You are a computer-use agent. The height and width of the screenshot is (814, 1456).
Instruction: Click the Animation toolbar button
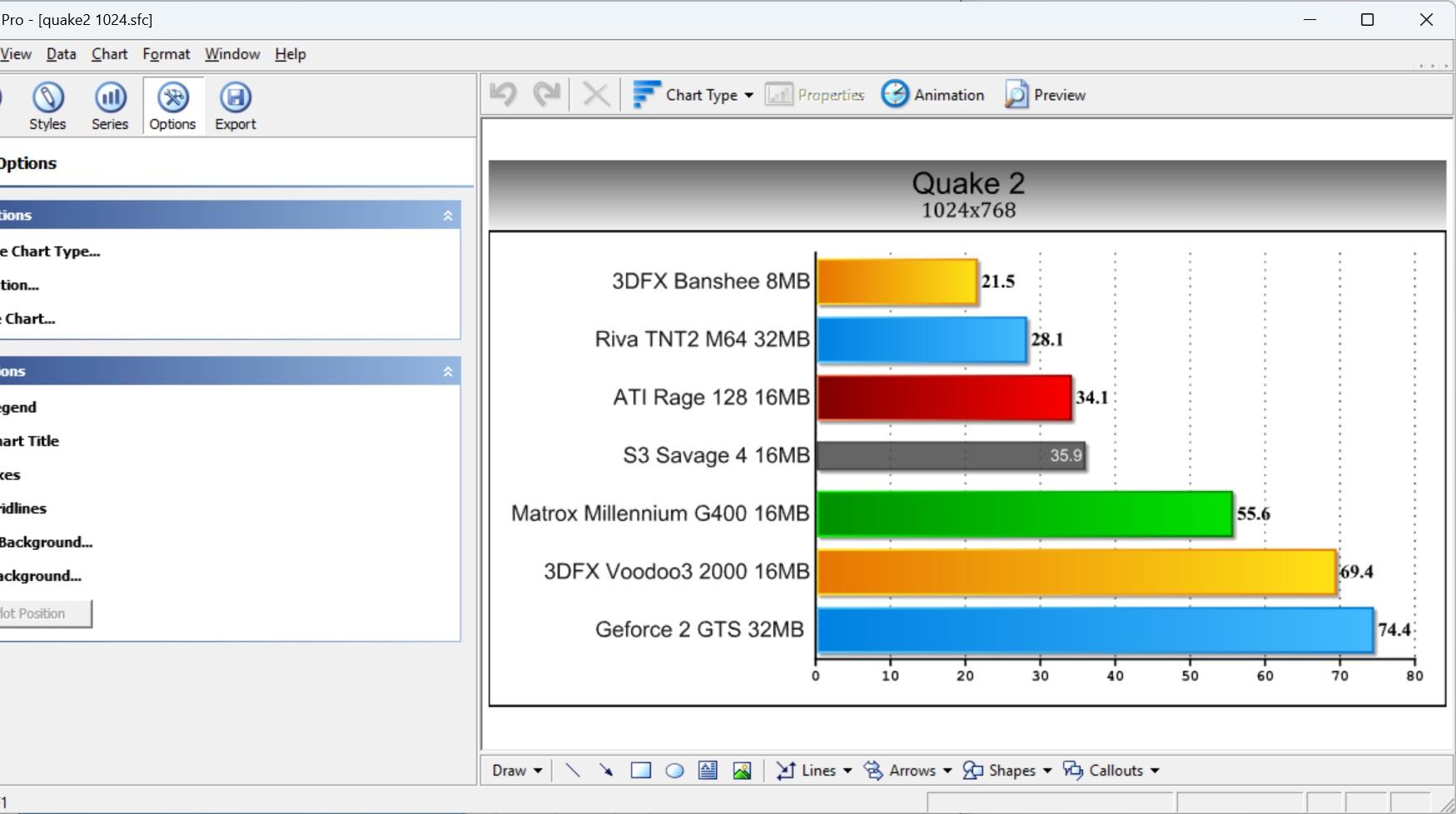tap(932, 95)
